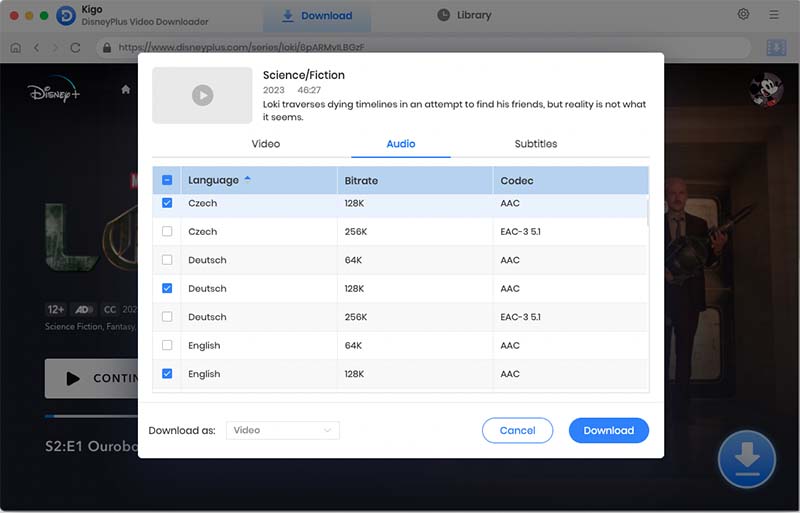Click 64K in the English row
The height and width of the screenshot is (513, 800).
[x=353, y=346]
